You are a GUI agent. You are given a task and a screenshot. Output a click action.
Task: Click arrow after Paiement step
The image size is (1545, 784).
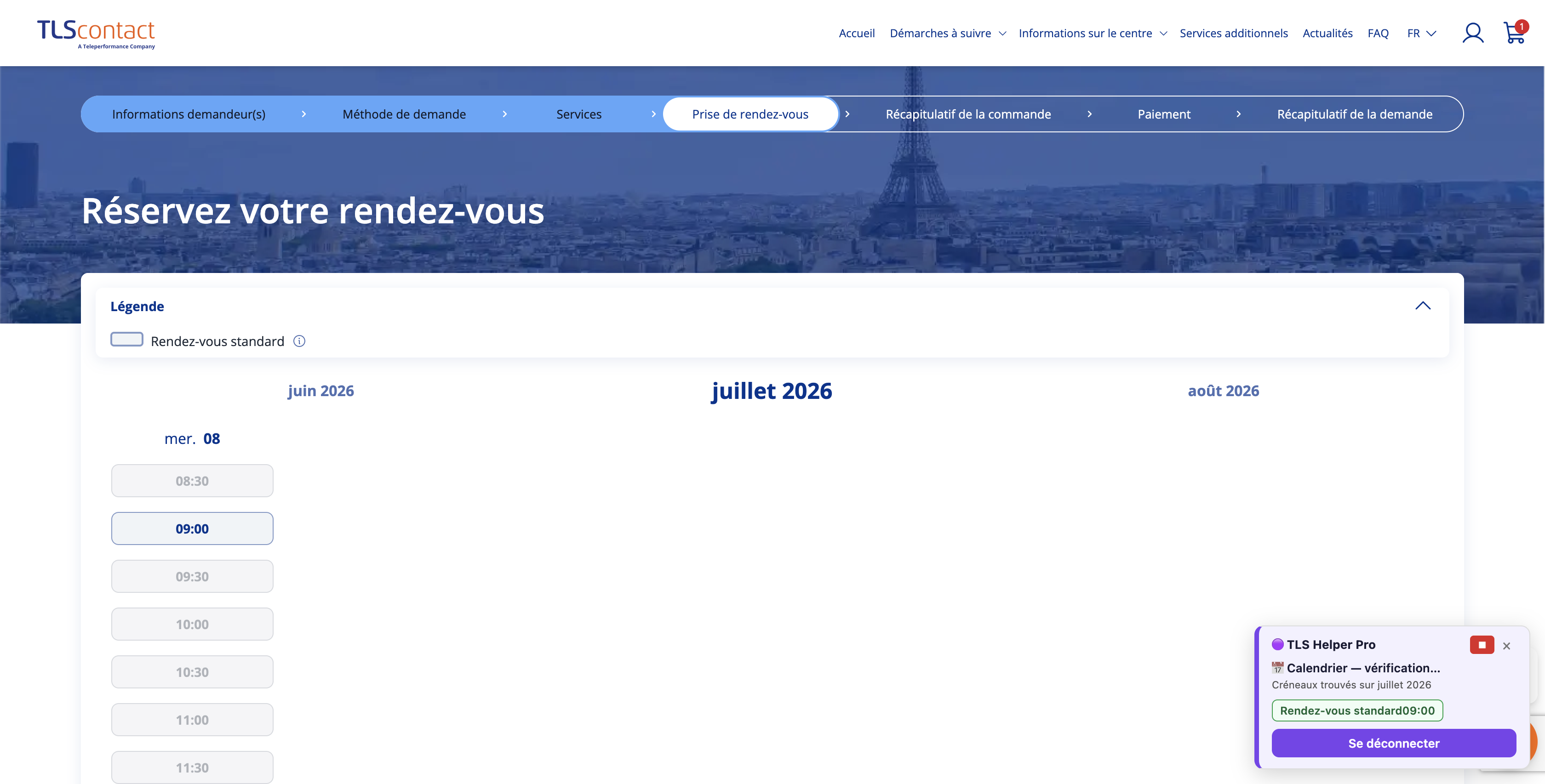[1238, 114]
